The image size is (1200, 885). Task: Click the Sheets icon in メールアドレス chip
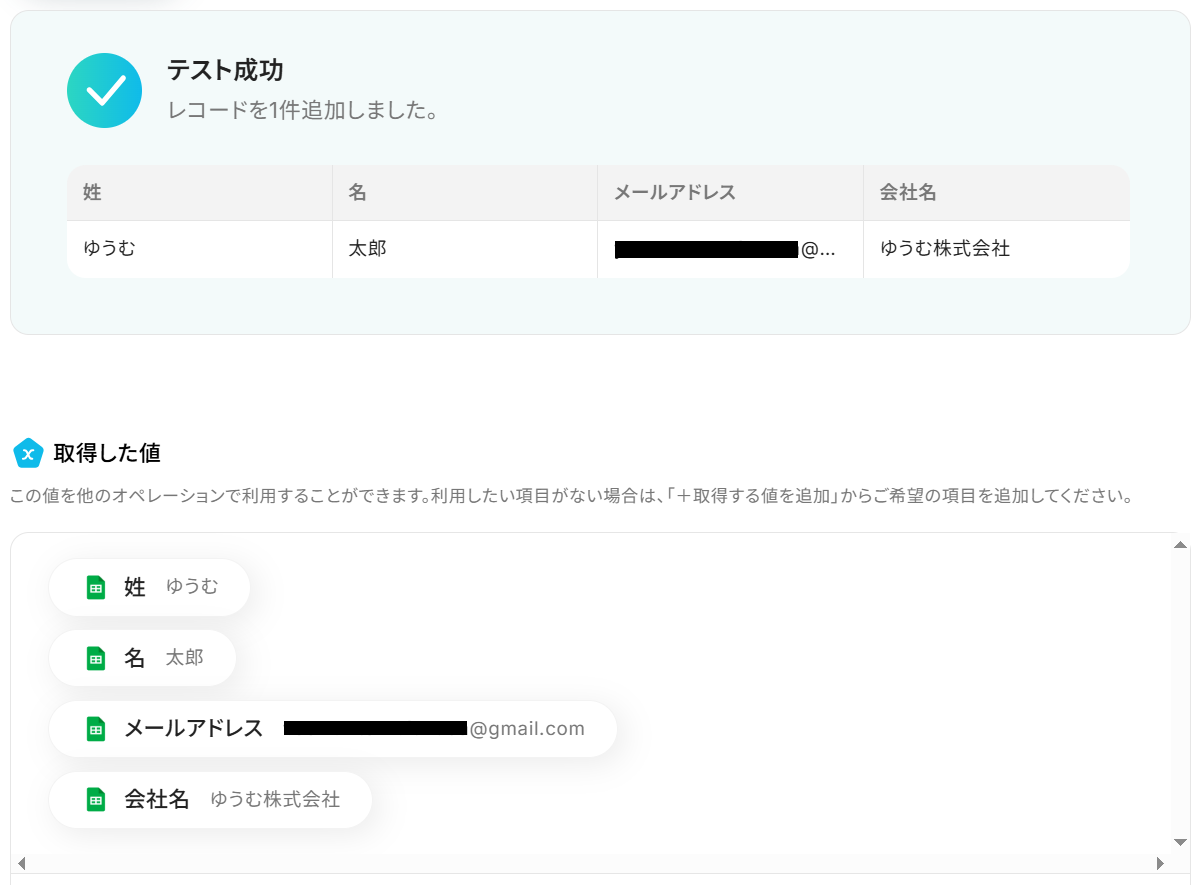click(96, 729)
